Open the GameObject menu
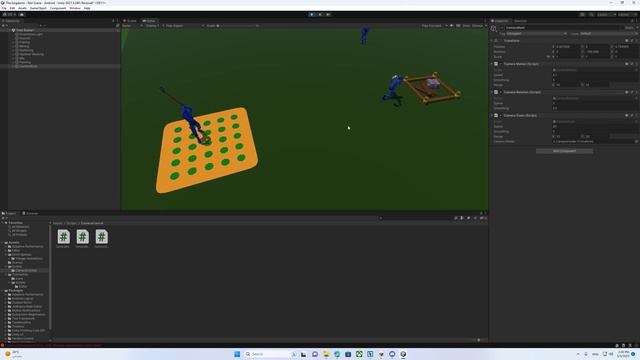 point(38,8)
